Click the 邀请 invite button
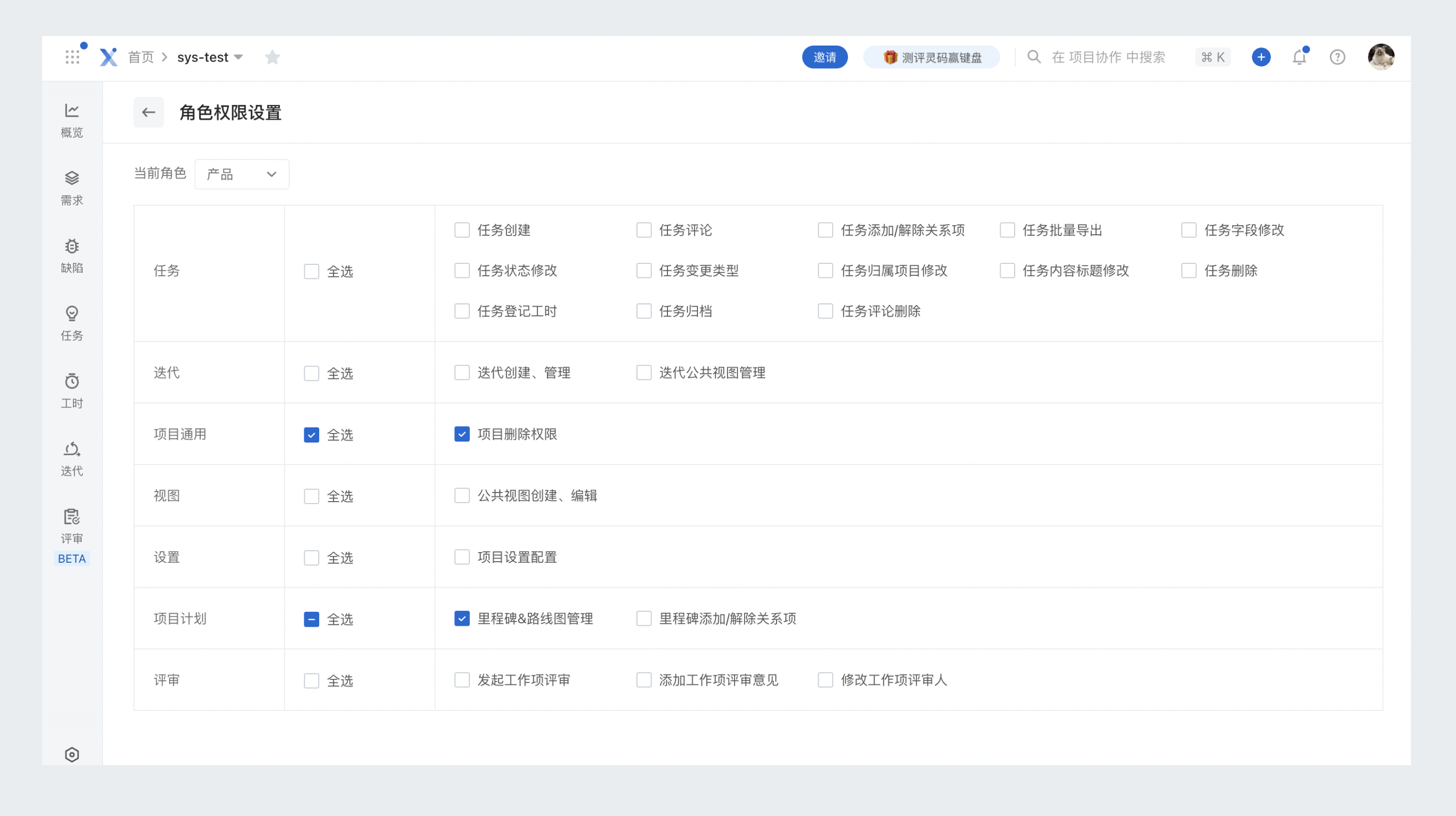The image size is (1456, 816). pos(825,57)
